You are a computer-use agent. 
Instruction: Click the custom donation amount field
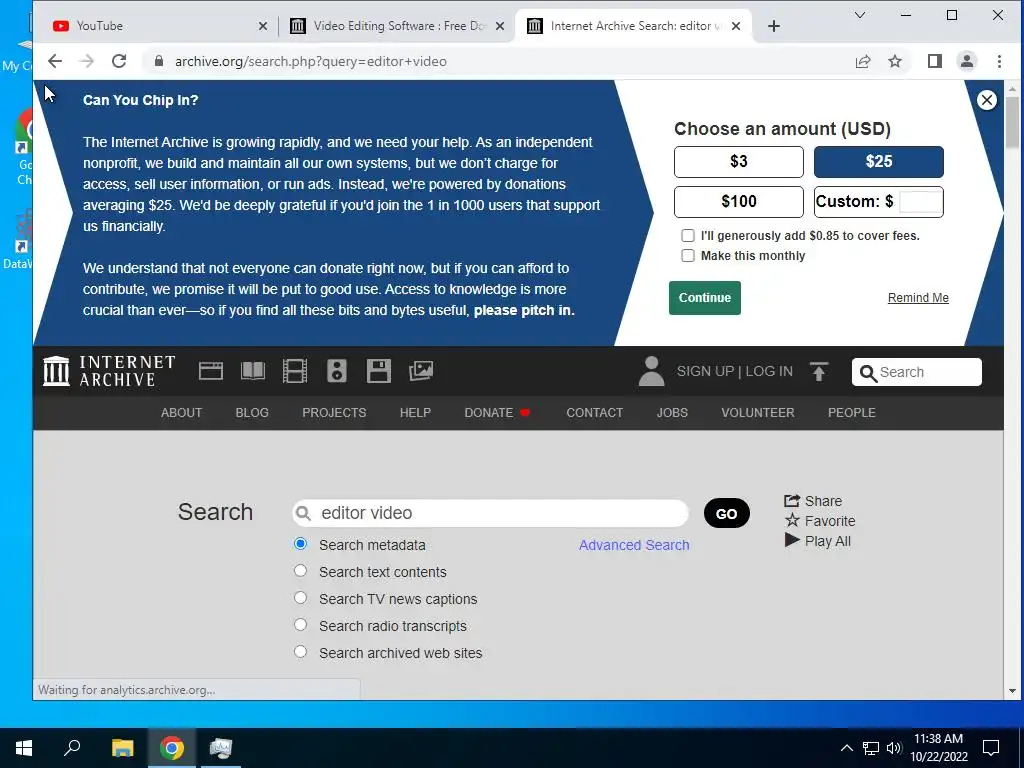point(921,202)
